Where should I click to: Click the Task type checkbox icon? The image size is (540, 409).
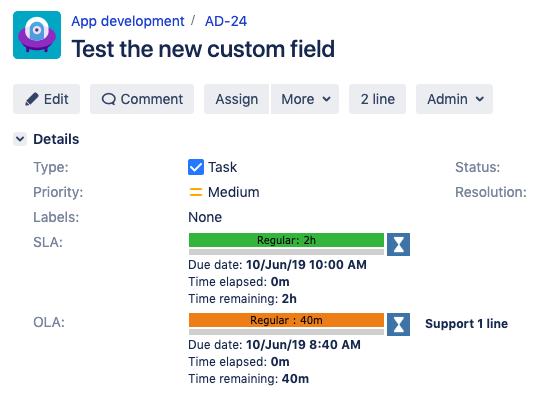(196, 167)
